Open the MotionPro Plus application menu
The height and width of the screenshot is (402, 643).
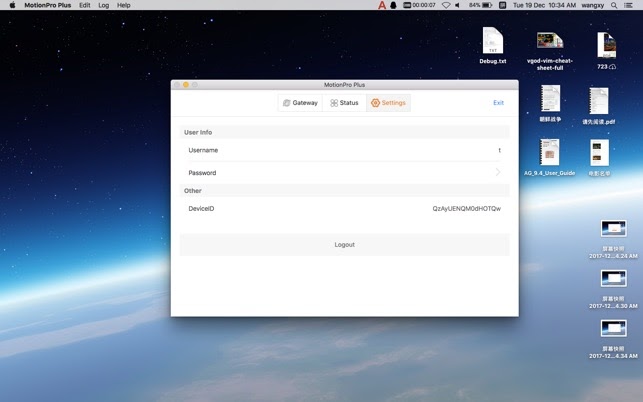click(x=48, y=5)
